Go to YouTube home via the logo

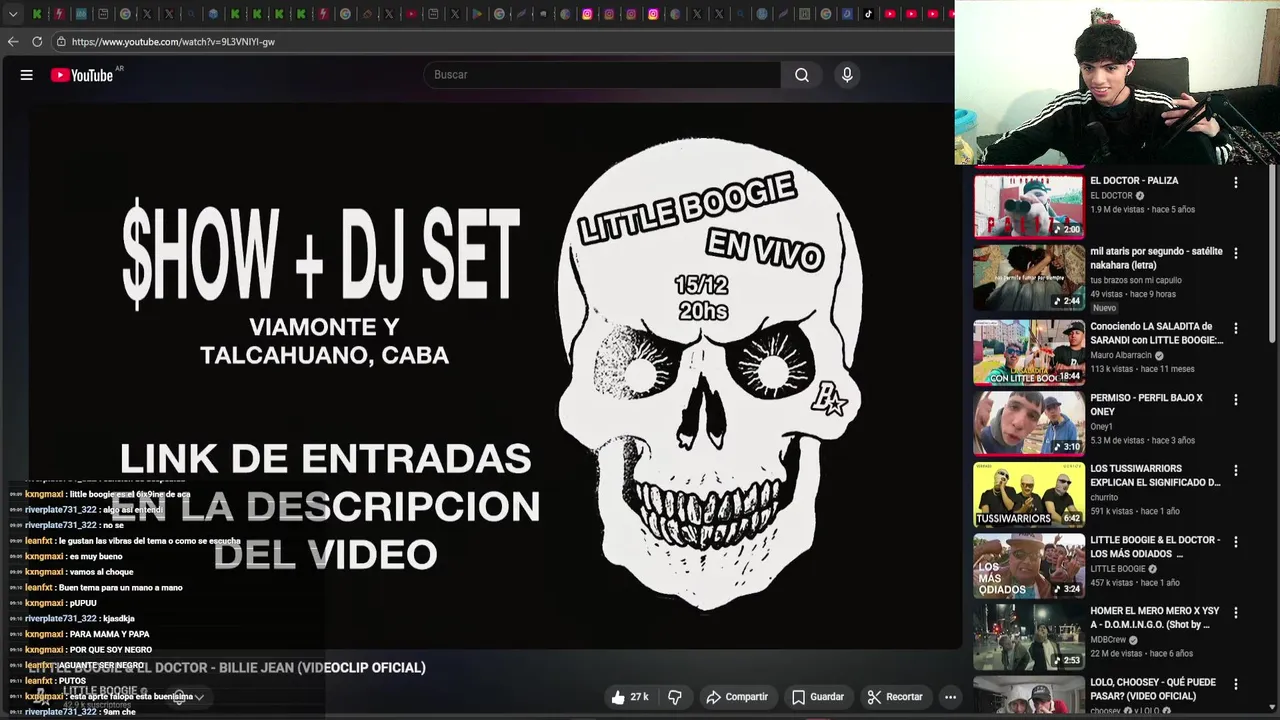click(x=83, y=75)
